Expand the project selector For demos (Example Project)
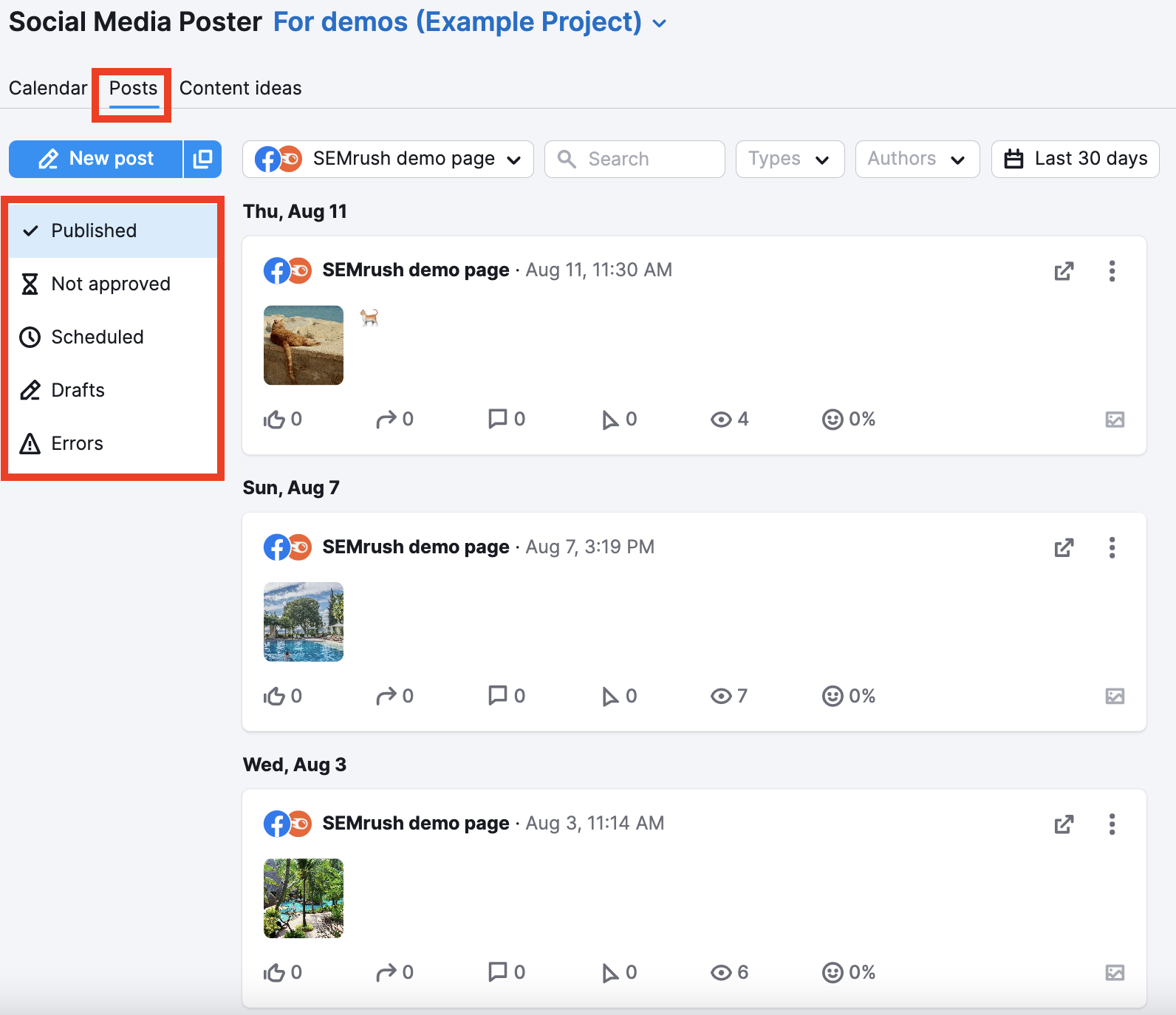Screen dimensions: 1176x1015 470,22
